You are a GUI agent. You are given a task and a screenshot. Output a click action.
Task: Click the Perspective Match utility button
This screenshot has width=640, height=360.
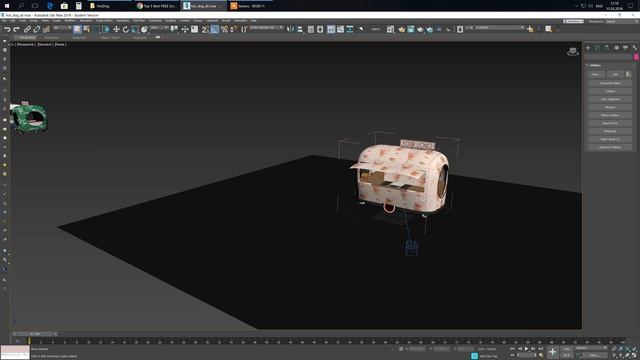point(610,83)
